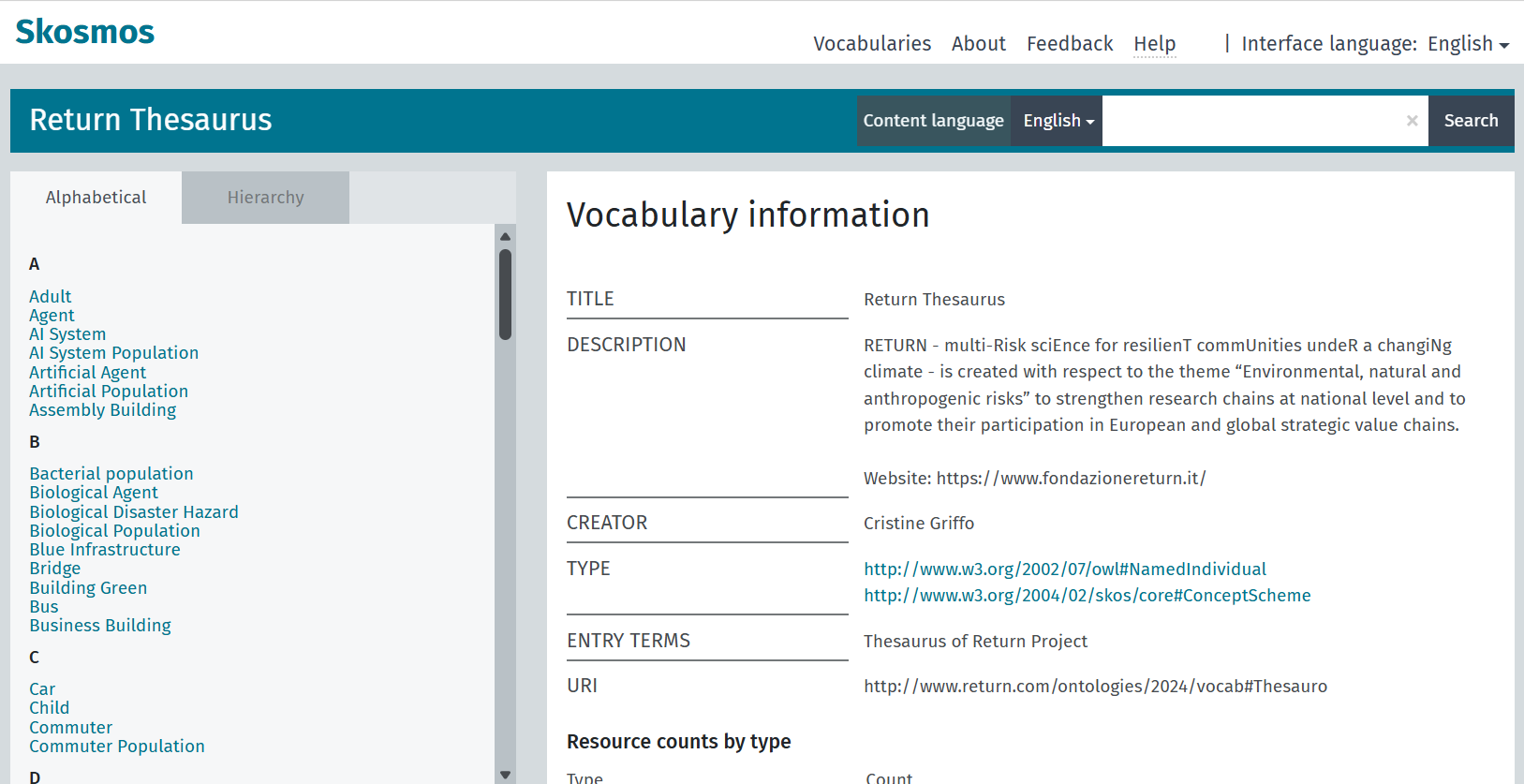The image size is (1524, 784).
Task: Select the Biological Agent concept
Action: 94,493
